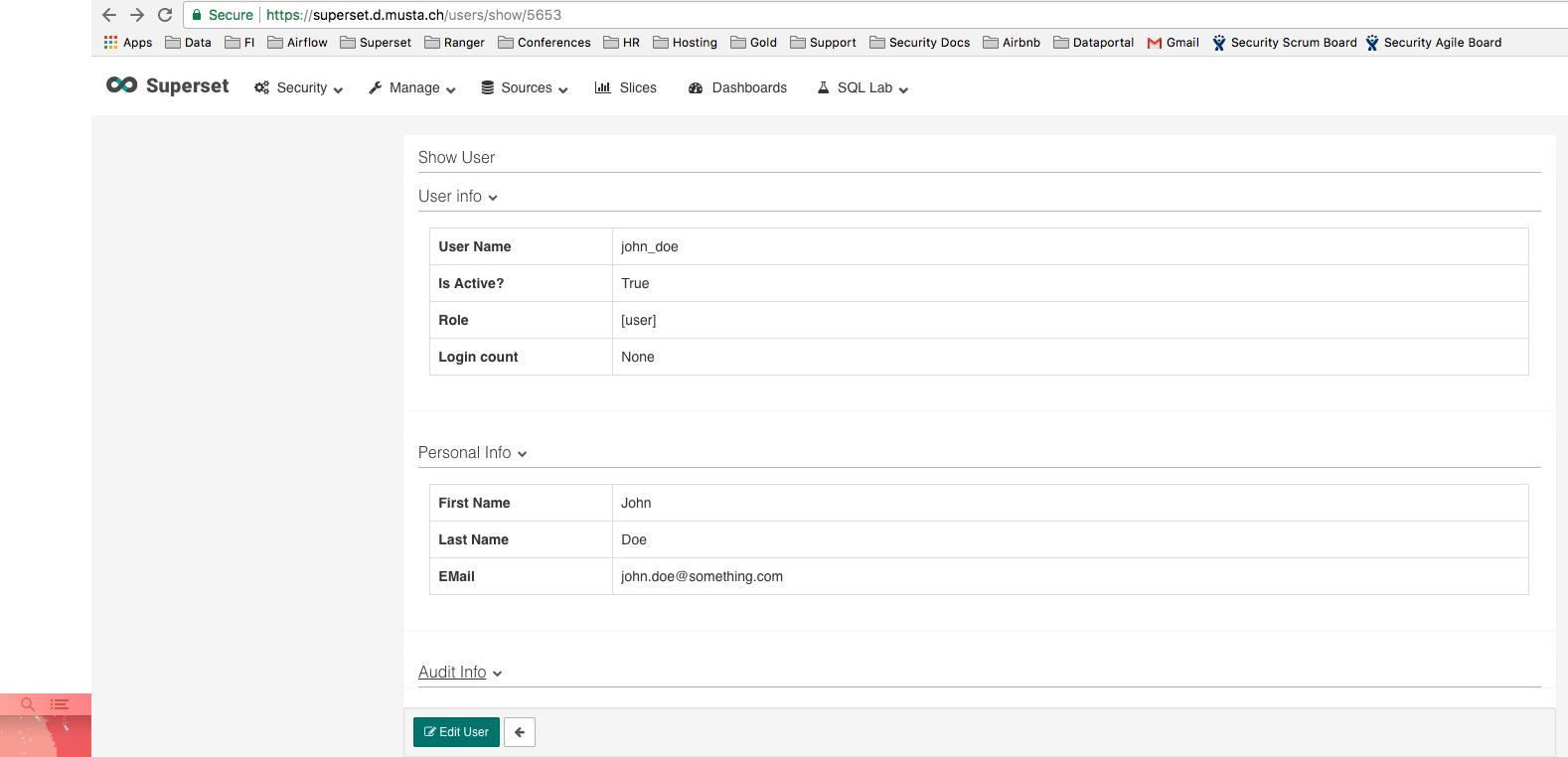Collapse the Personal Info section
Viewport: 1568px width, 757px height.
pyautogui.click(x=473, y=453)
